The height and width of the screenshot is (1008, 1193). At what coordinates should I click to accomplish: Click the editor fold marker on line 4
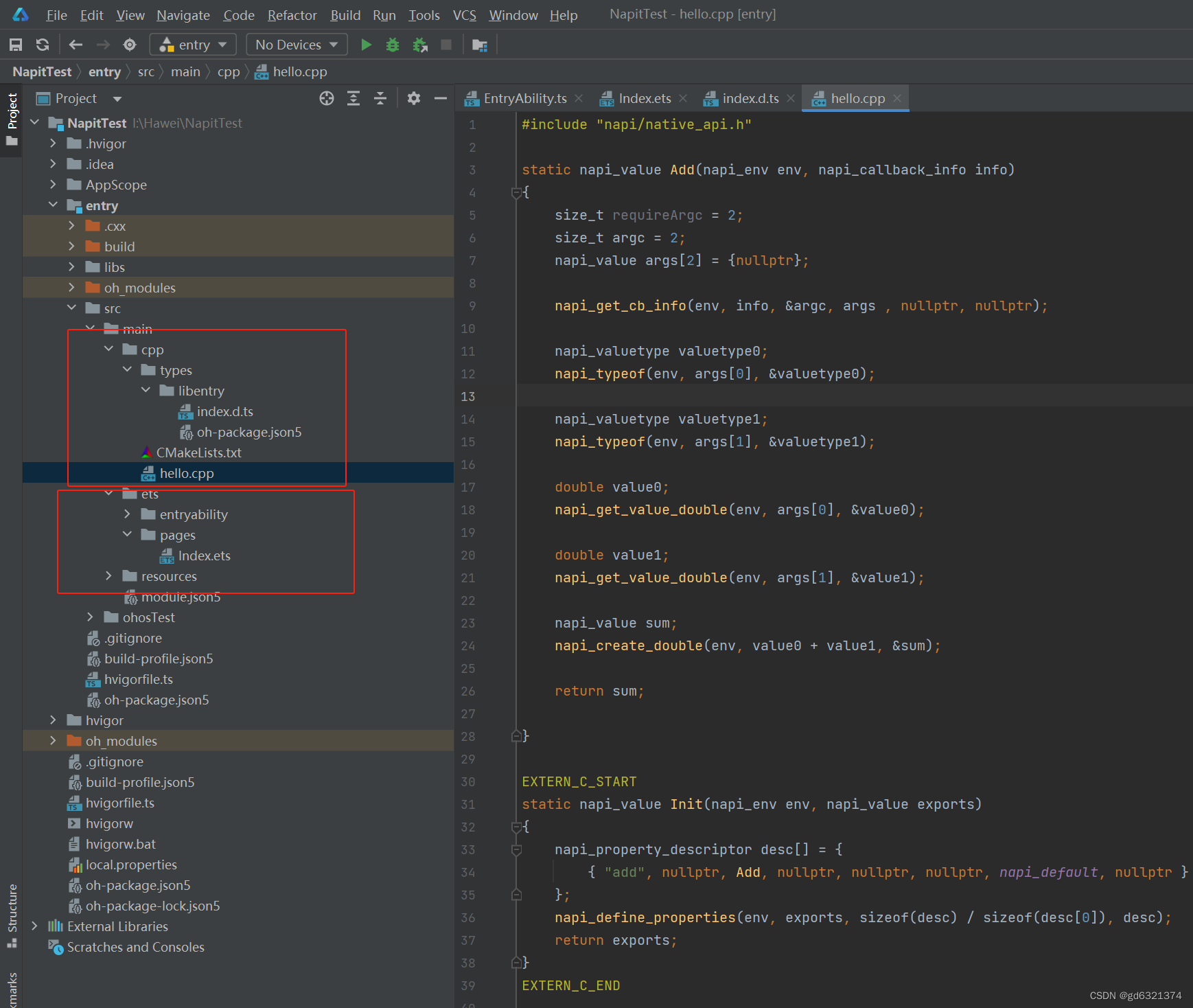pos(517,193)
